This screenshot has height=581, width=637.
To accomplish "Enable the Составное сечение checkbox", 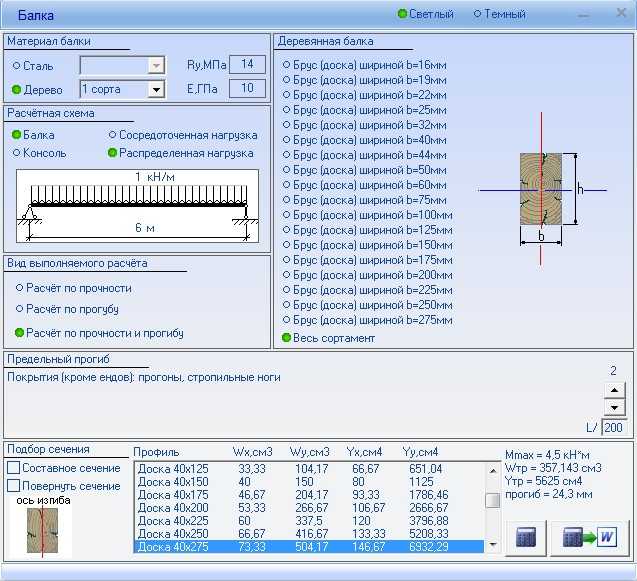I will (13, 468).
